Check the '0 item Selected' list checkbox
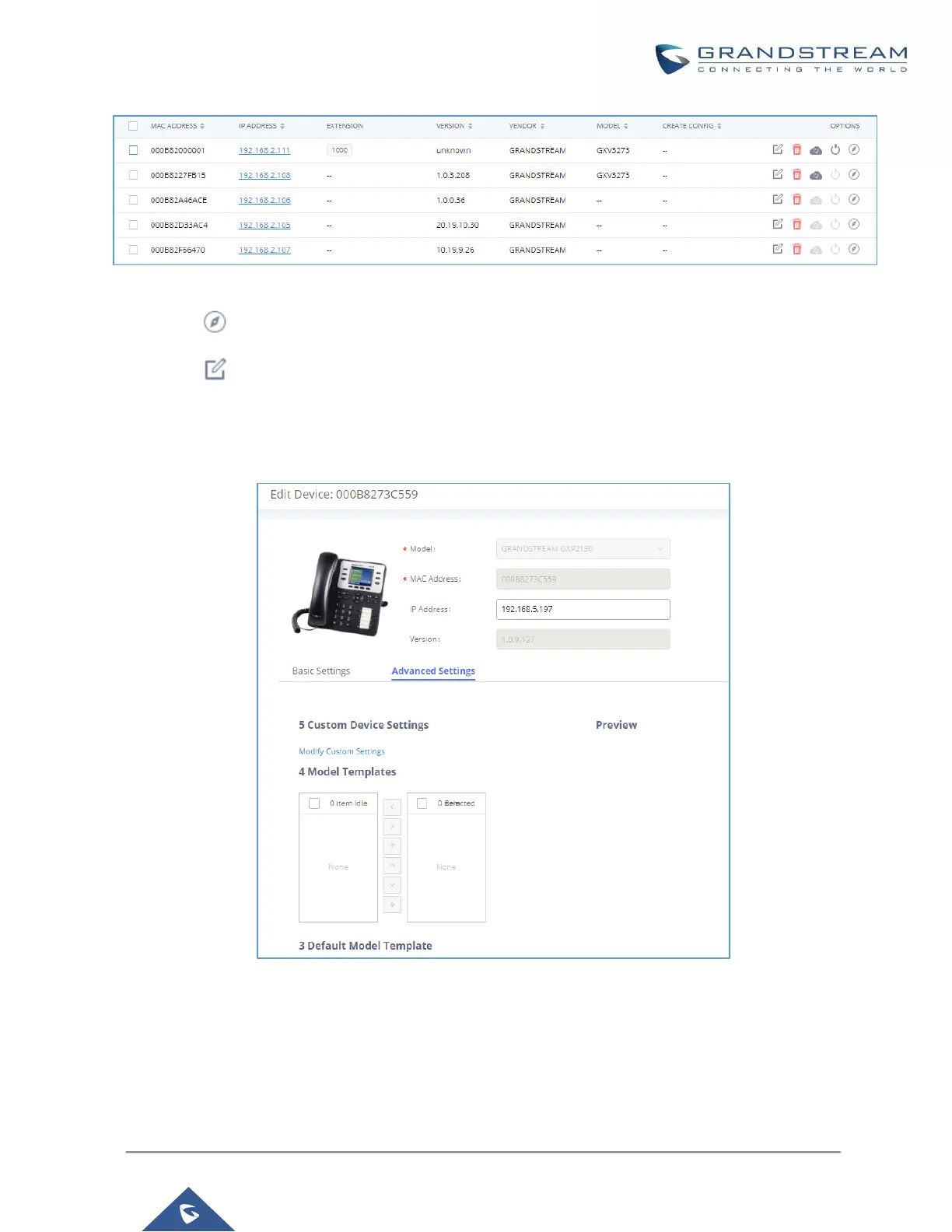The image size is (952, 1232). coord(422,803)
